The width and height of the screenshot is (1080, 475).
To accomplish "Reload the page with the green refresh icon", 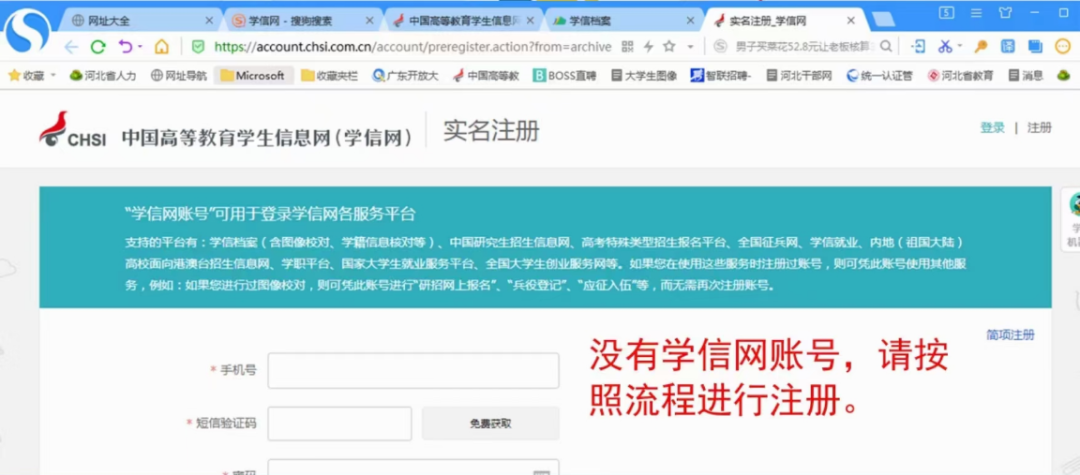I will 98,47.
